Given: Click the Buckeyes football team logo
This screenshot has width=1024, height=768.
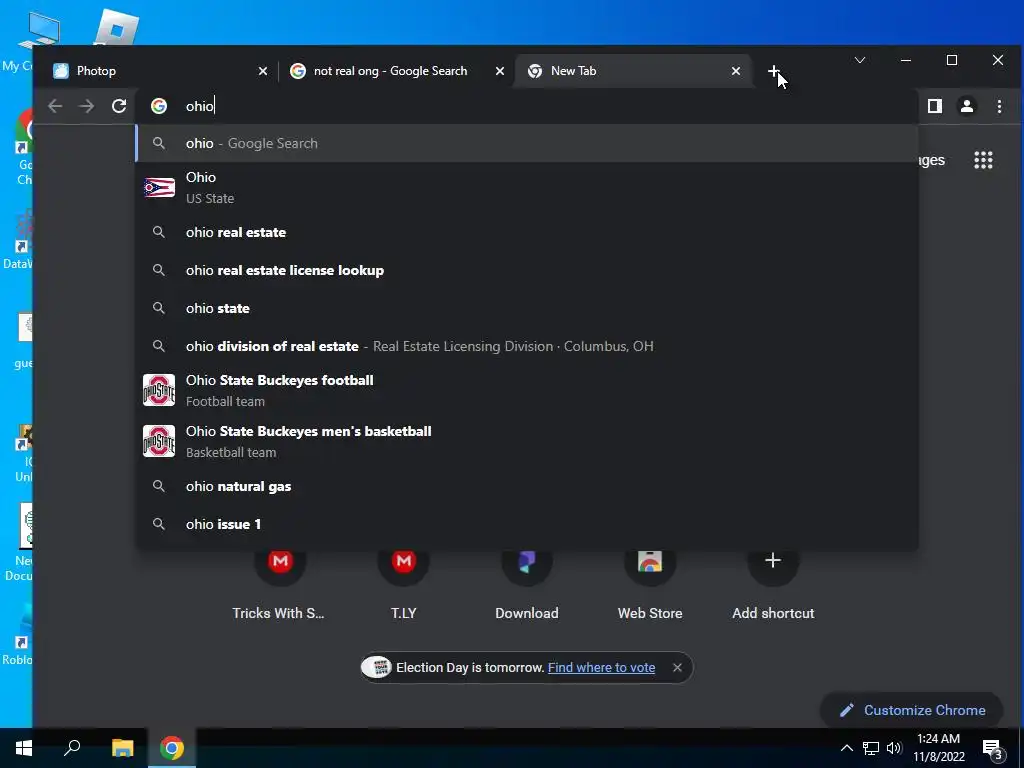Looking at the screenshot, I should coord(159,390).
